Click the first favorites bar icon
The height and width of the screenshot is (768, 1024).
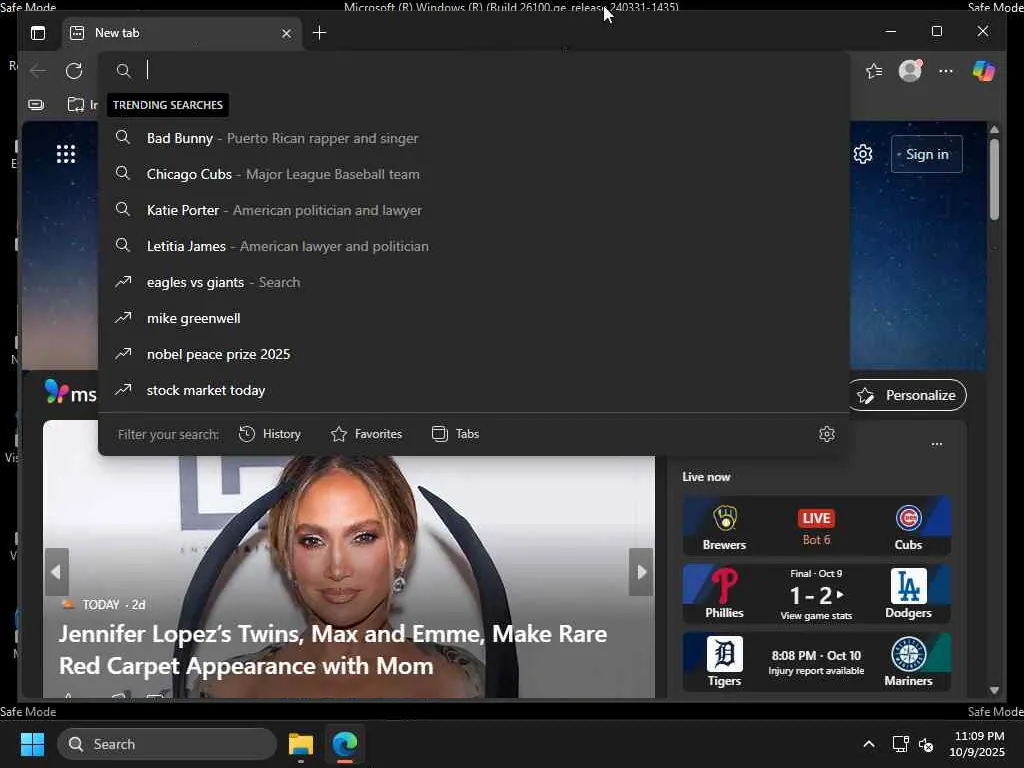[x=37, y=104]
